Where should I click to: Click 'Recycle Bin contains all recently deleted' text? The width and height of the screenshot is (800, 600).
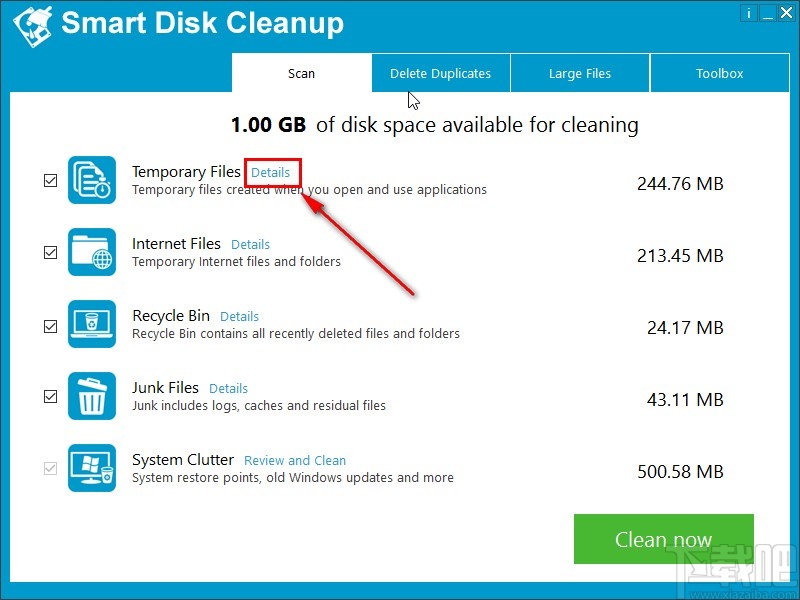tap(296, 334)
